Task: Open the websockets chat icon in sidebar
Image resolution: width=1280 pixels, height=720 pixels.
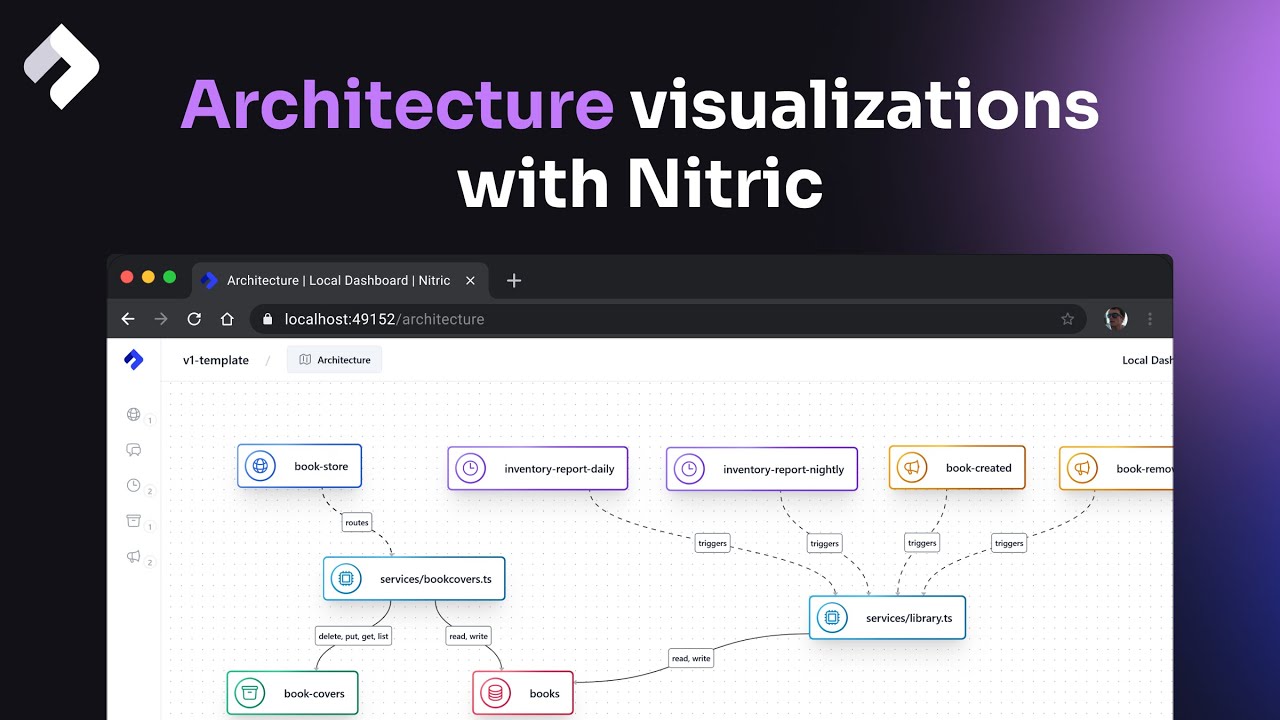Action: [134, 450]
